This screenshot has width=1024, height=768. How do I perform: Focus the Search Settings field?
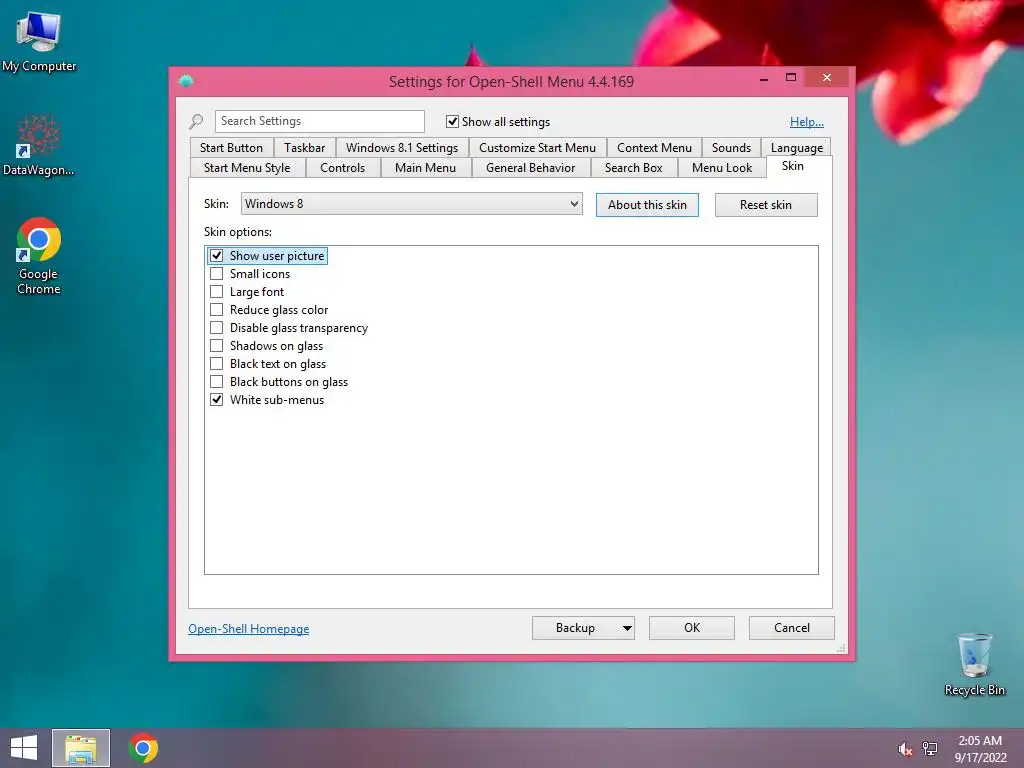pos(319,121)
